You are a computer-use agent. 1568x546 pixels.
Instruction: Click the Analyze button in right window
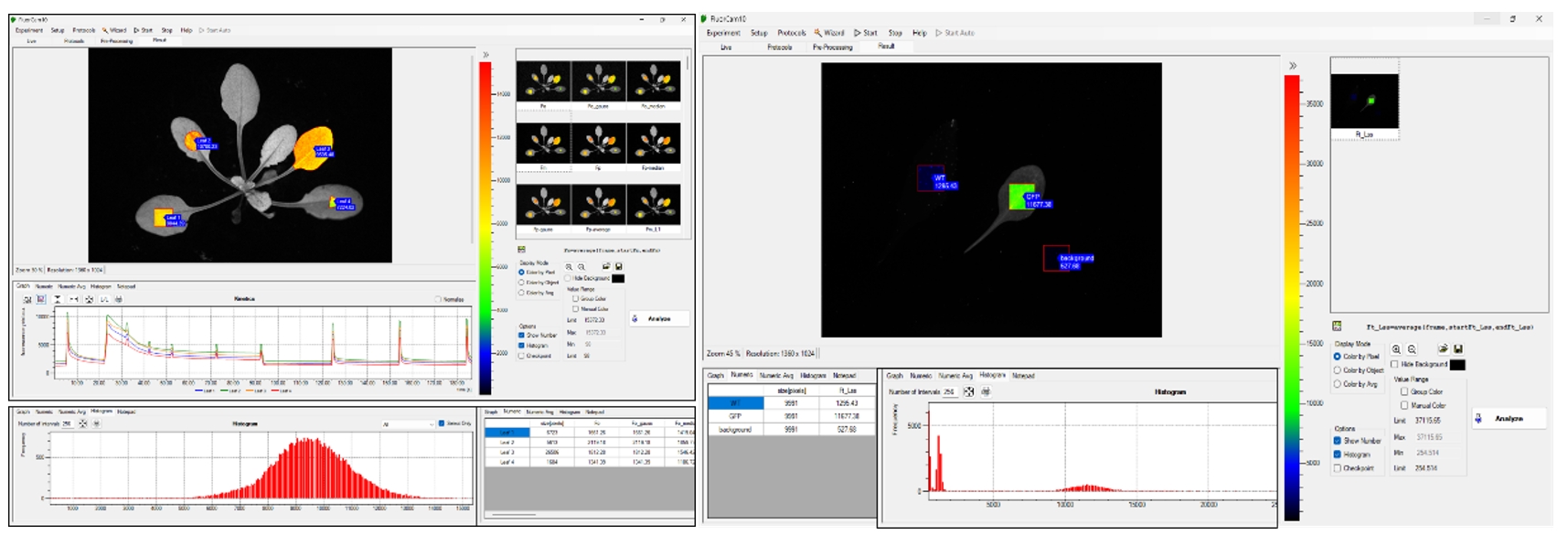click(x=1509, y=419)
